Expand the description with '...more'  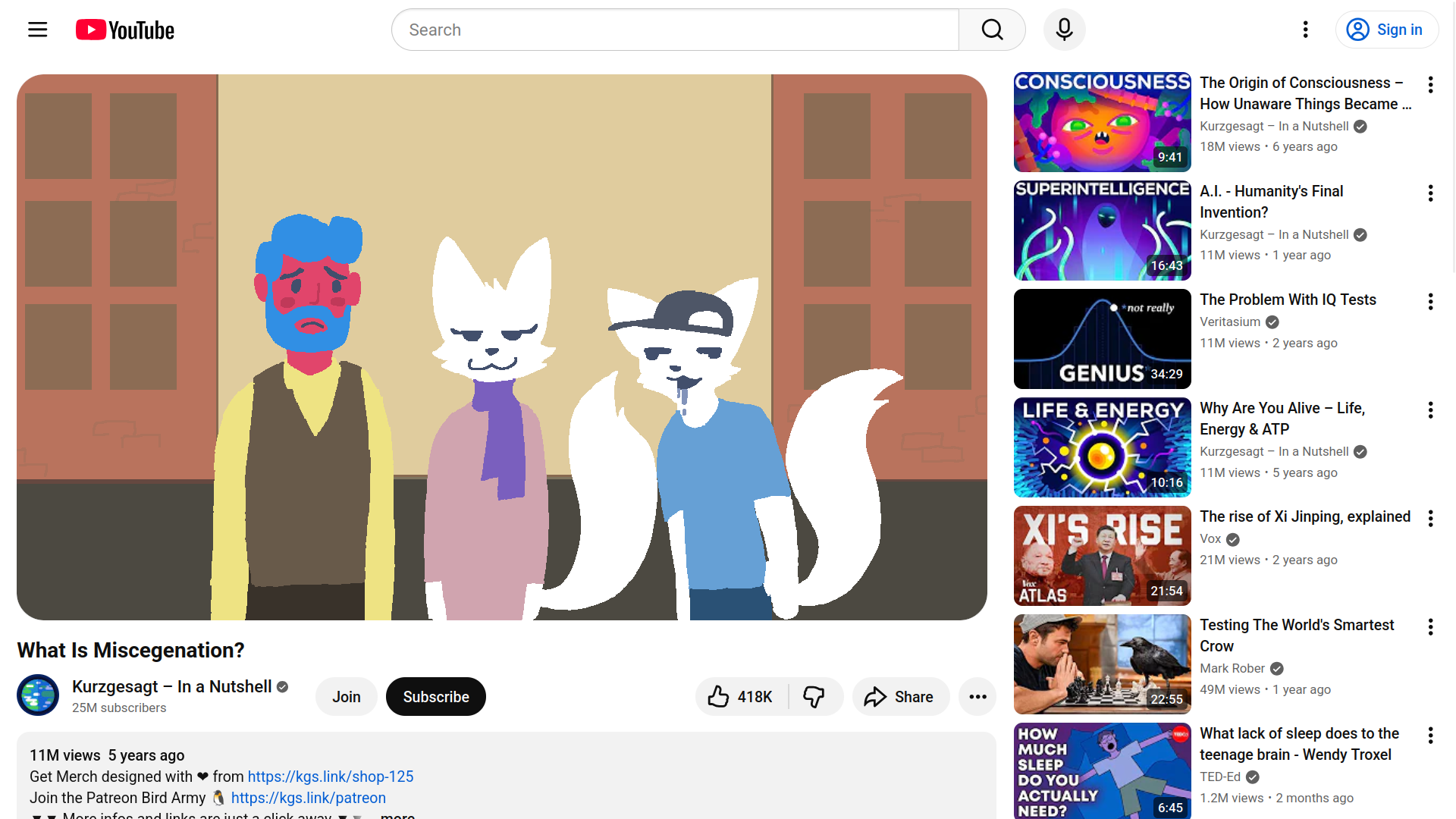(x=397, y=814)
